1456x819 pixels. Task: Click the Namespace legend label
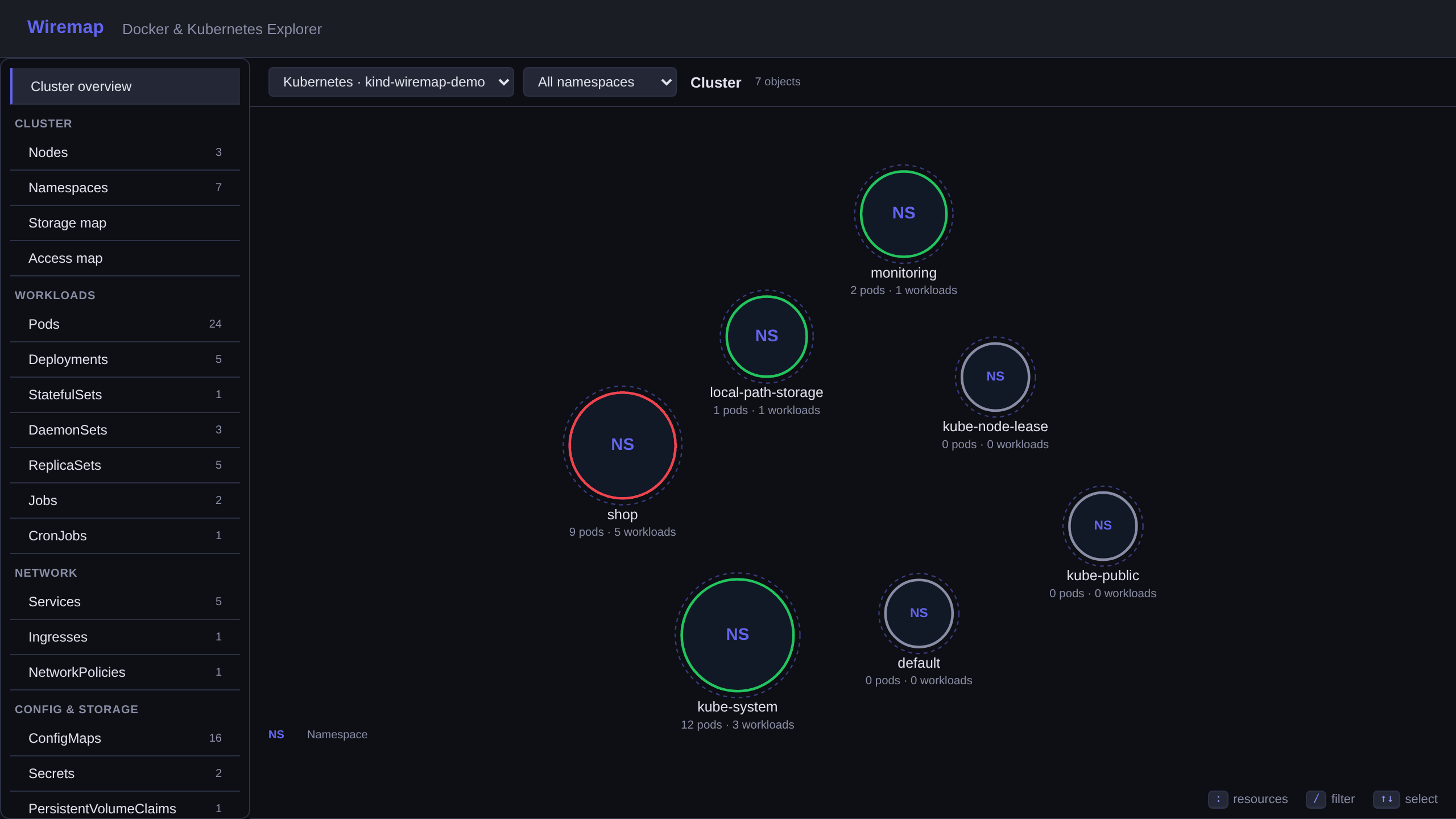(x=337, y=734)
